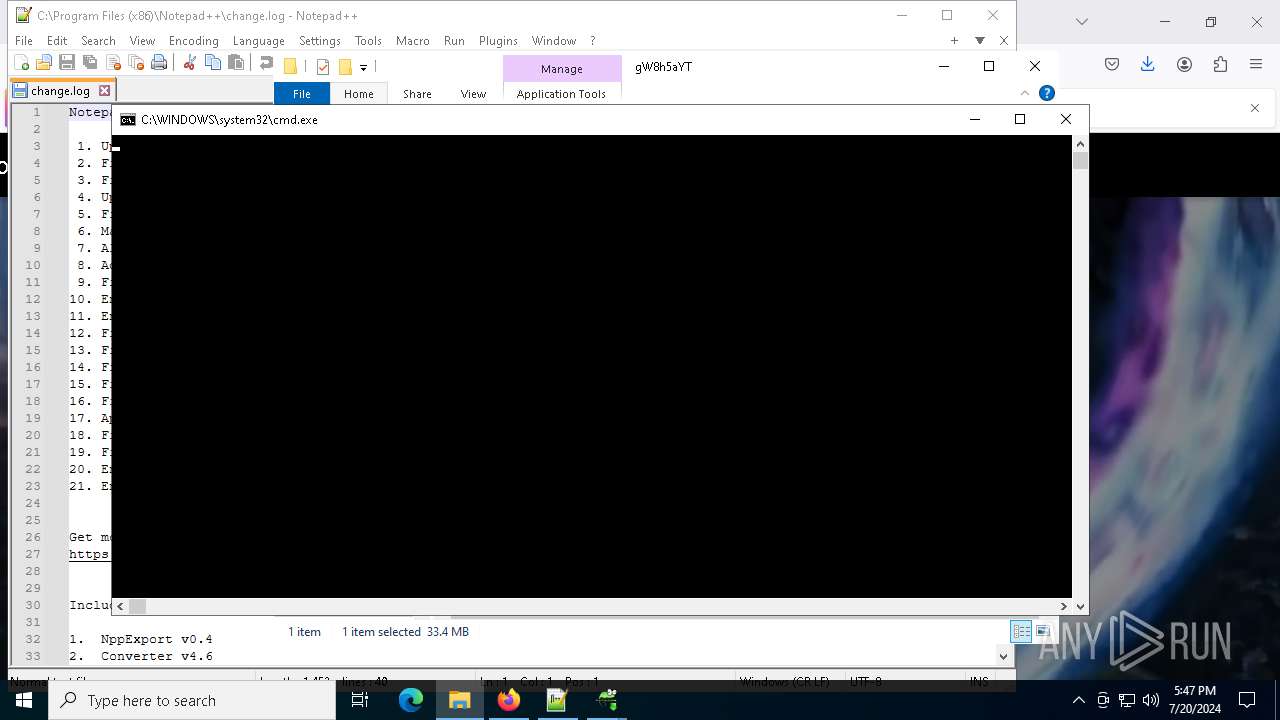Screen dimensions: 1280x720
Task: Open Application Tools ribbon tab
Action: pos(561,94)
